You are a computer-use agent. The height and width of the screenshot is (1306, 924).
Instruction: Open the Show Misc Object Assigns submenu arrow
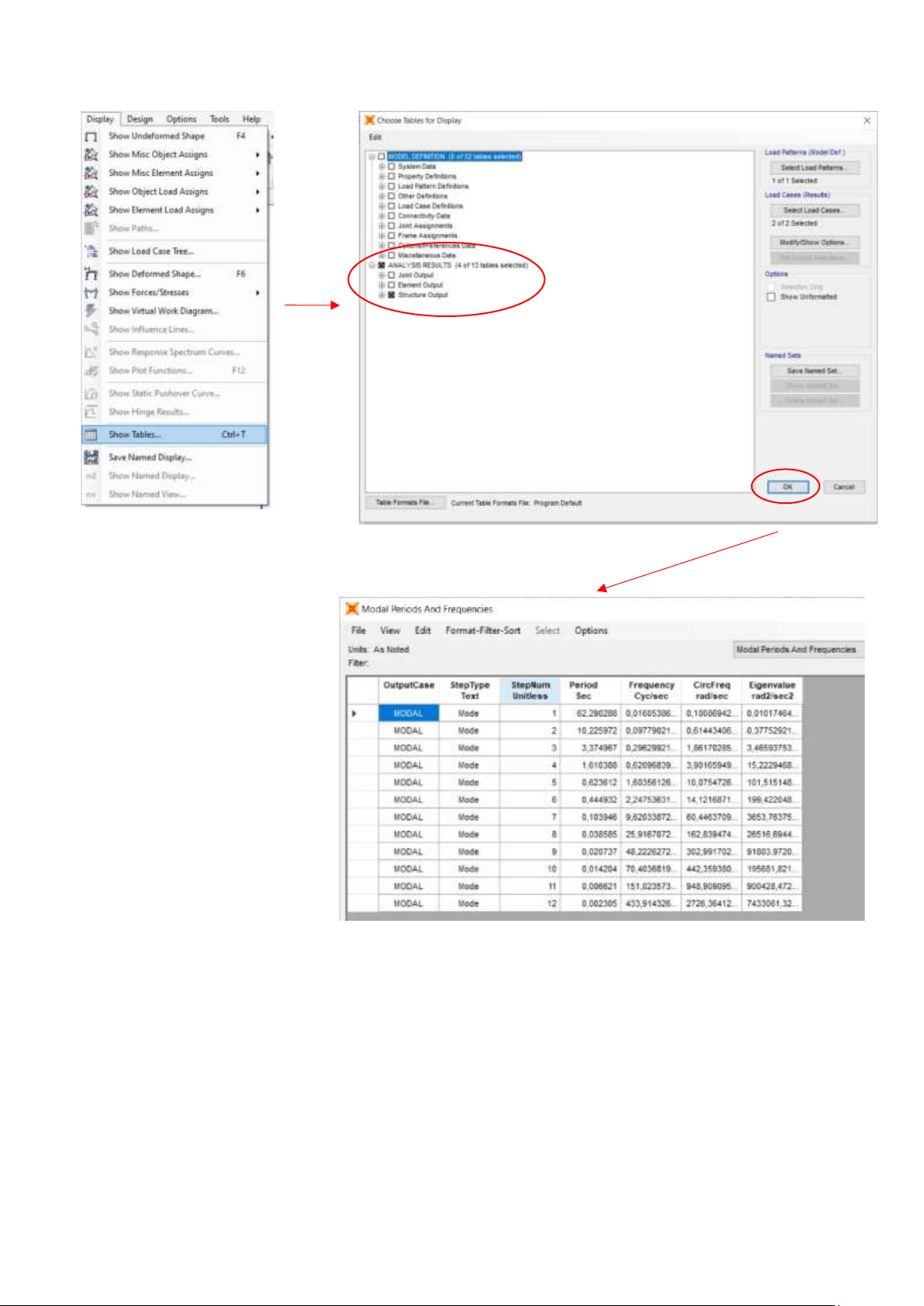257,155
